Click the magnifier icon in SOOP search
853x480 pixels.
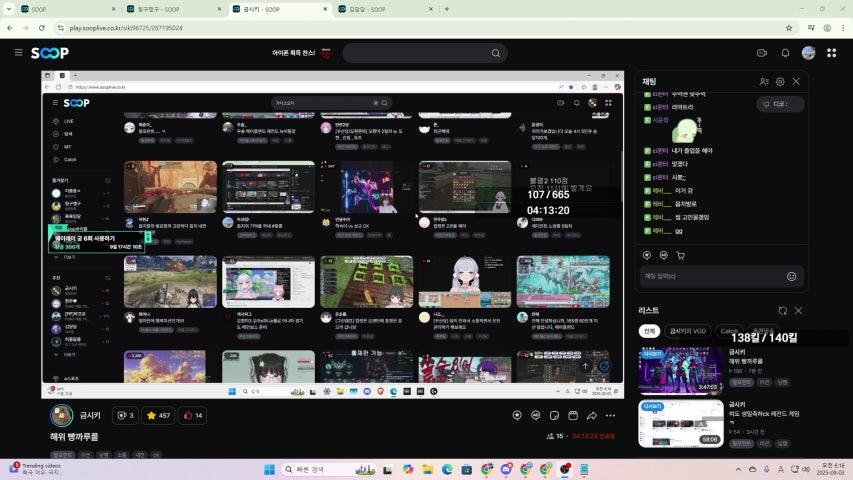(496, 53)
